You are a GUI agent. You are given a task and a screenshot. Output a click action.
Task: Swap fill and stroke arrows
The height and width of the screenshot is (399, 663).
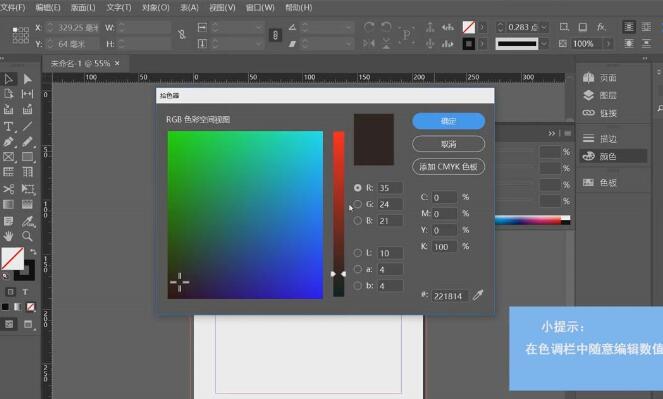pyautogui.click(x=33, y=252)
